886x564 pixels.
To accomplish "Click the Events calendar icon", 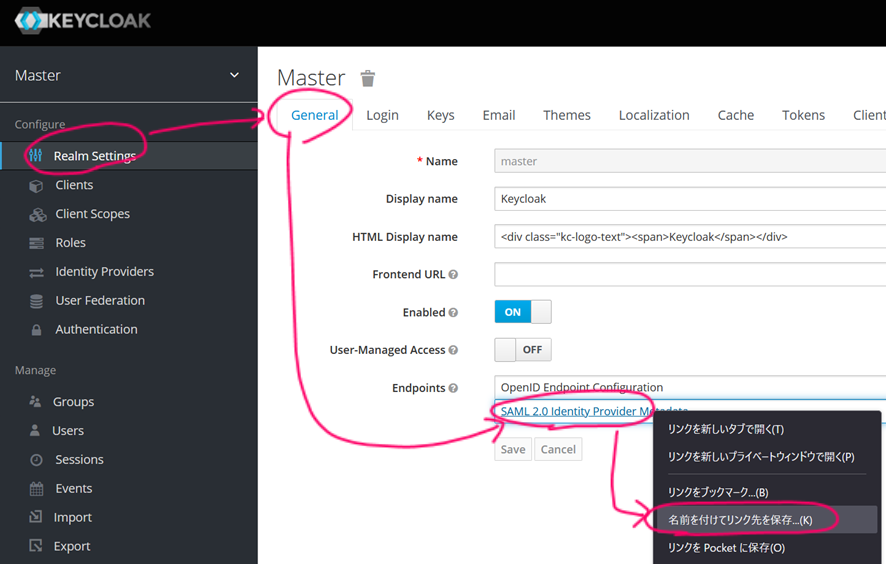I will tap(36, 489).
